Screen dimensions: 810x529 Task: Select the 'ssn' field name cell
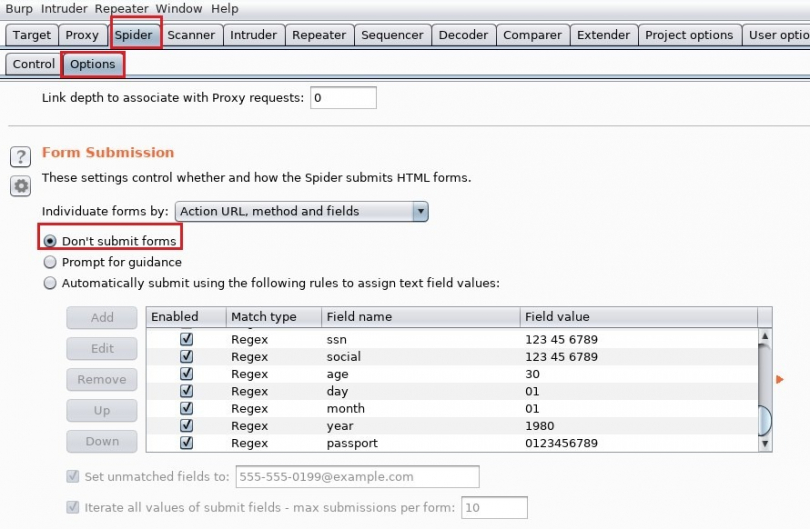(x=420, y=339)
